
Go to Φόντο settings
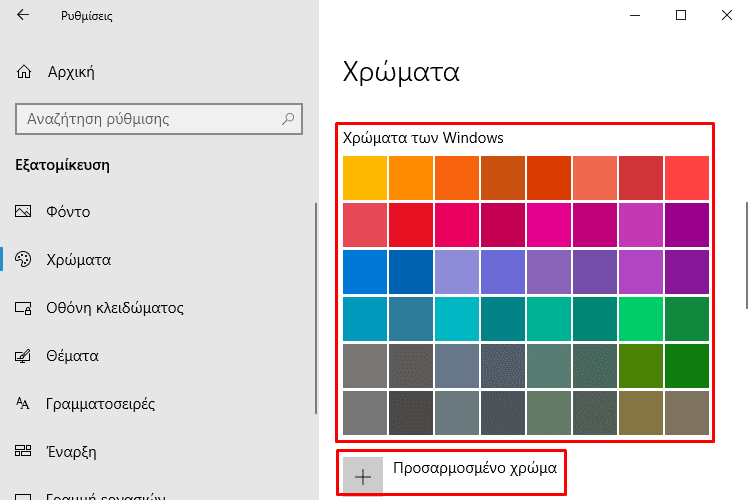pos(68,211)
